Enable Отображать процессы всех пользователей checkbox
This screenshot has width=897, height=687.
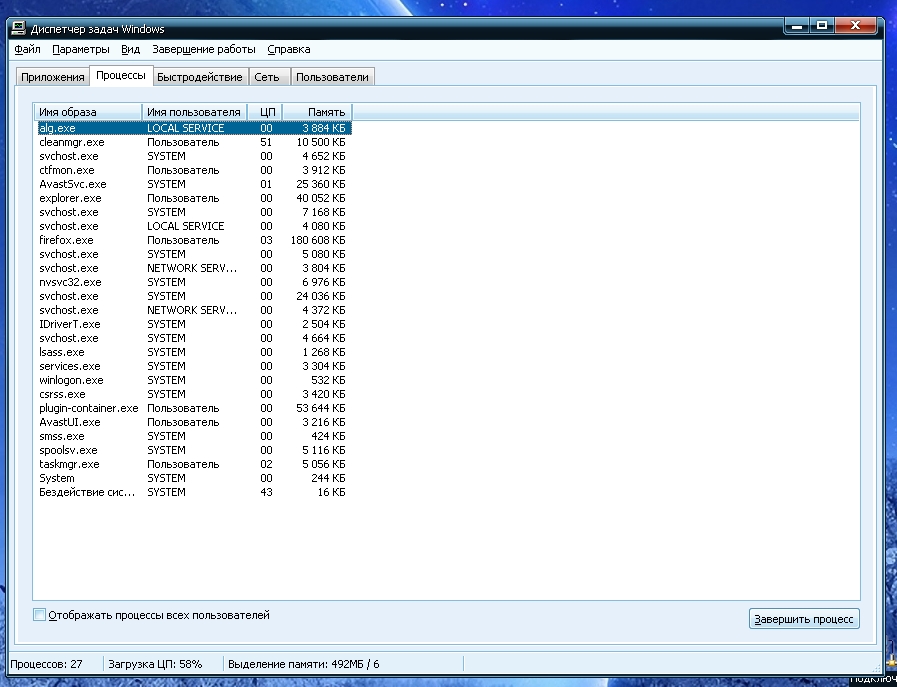[x=39, y=615]
